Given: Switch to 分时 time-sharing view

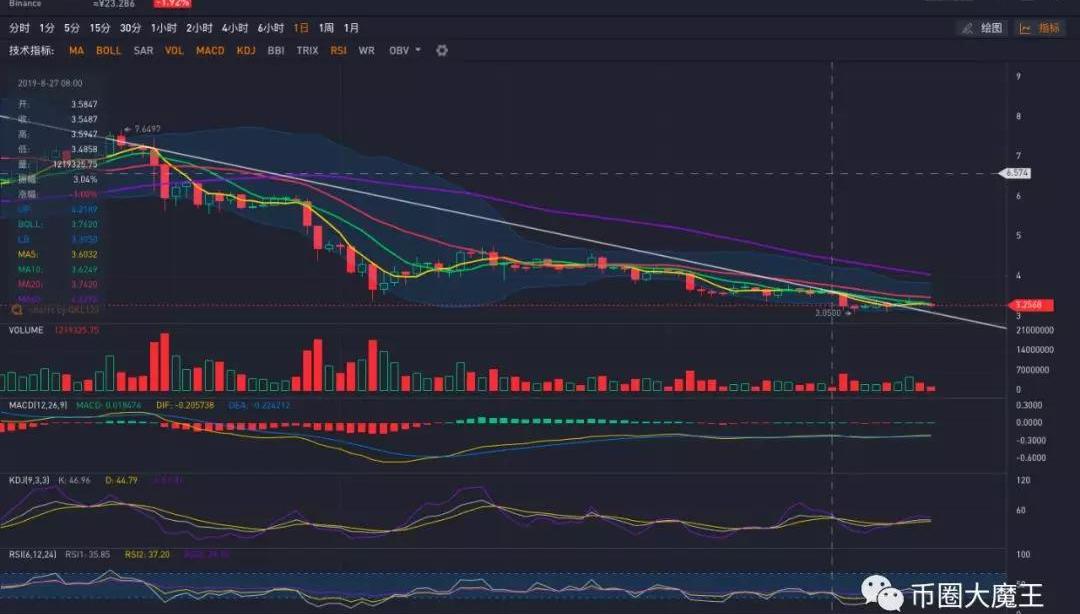Looking at the screenshot, I should pos(19,28).
